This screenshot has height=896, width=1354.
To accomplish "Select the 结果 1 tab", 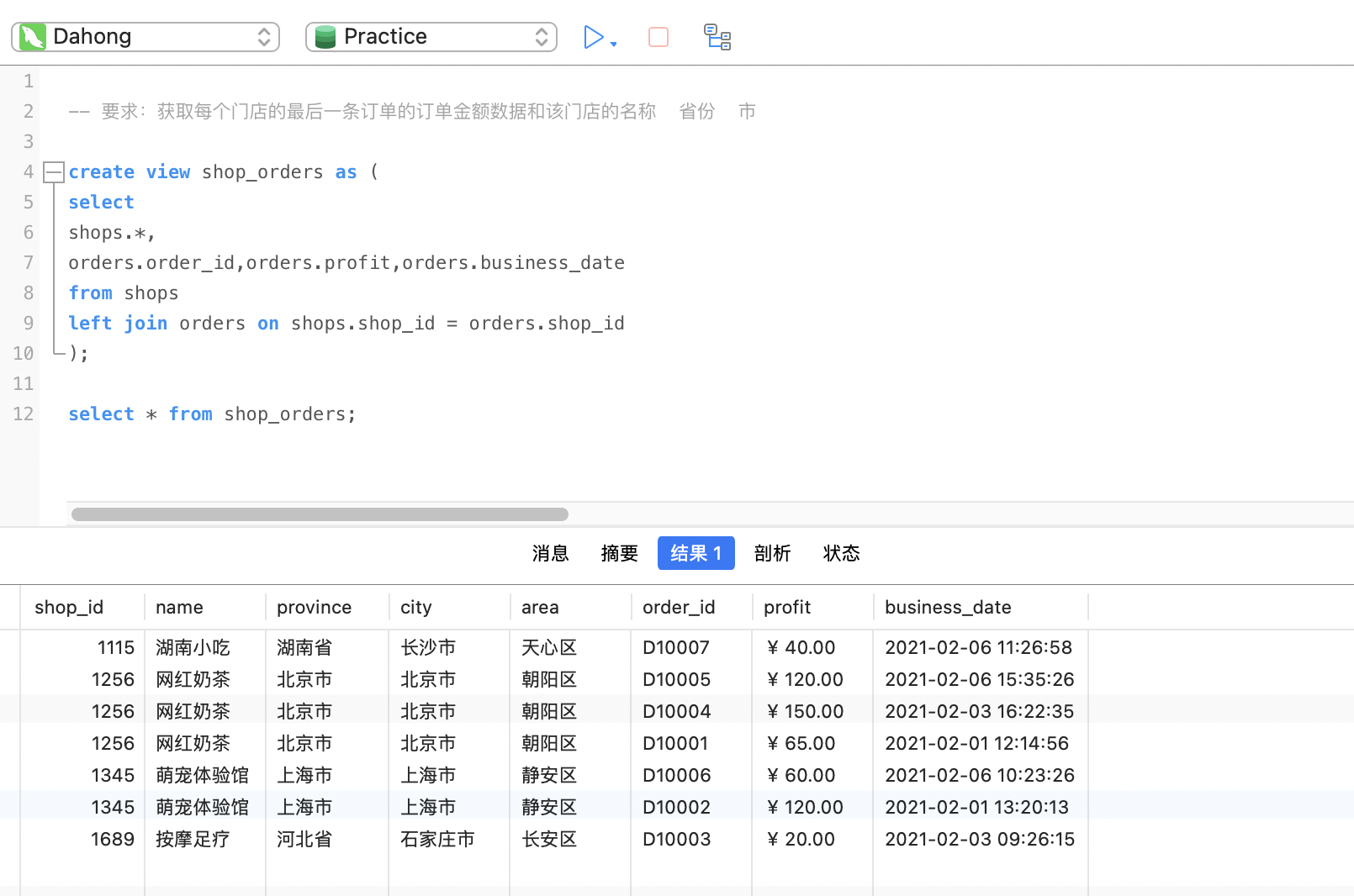I will 696,553.
